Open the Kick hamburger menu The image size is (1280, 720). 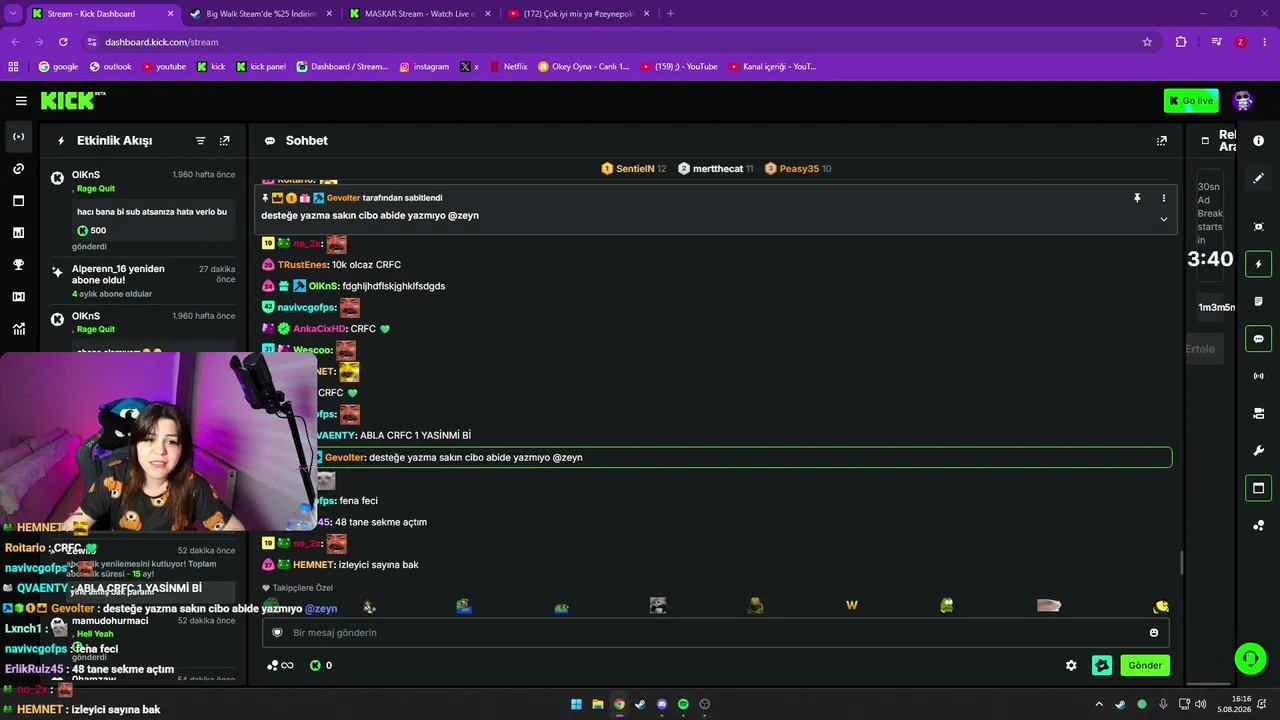[x=21, y=101]
